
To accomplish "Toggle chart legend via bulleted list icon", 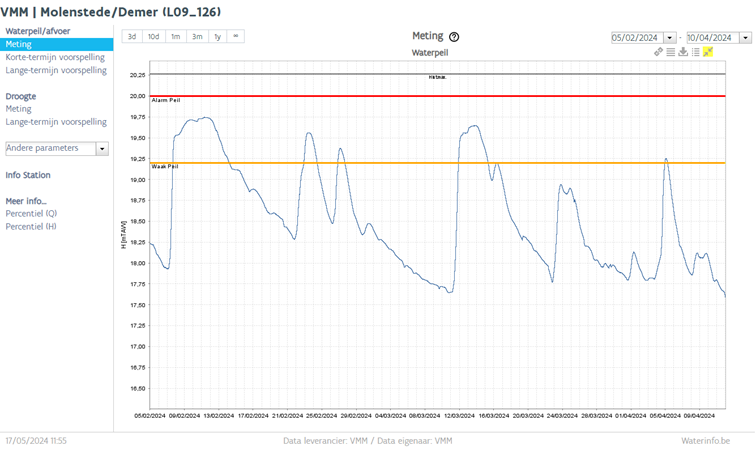I will pyautogui.click(x=695, y=52).
